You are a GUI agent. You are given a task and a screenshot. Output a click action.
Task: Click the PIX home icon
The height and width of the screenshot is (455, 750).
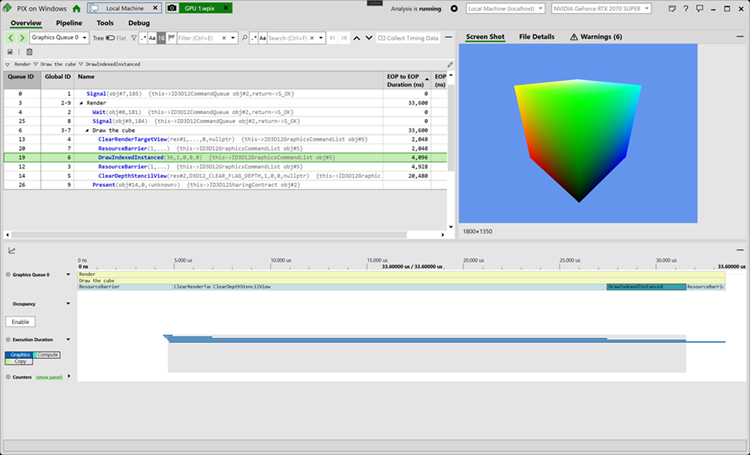click(x=77, y=8)
